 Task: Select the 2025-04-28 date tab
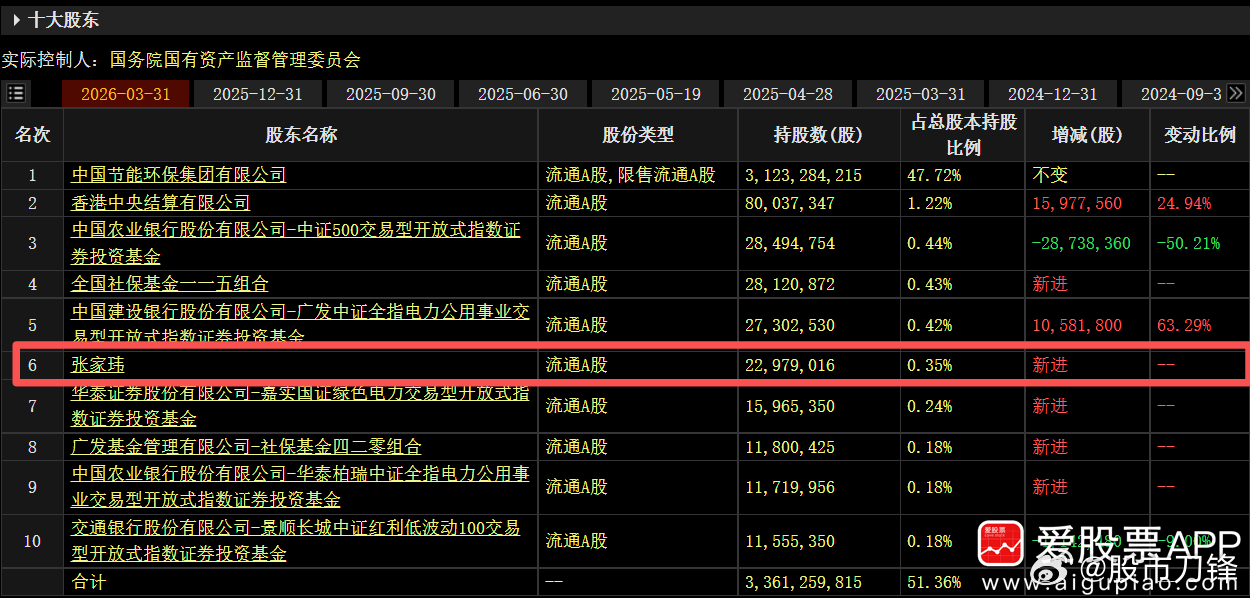787,94
